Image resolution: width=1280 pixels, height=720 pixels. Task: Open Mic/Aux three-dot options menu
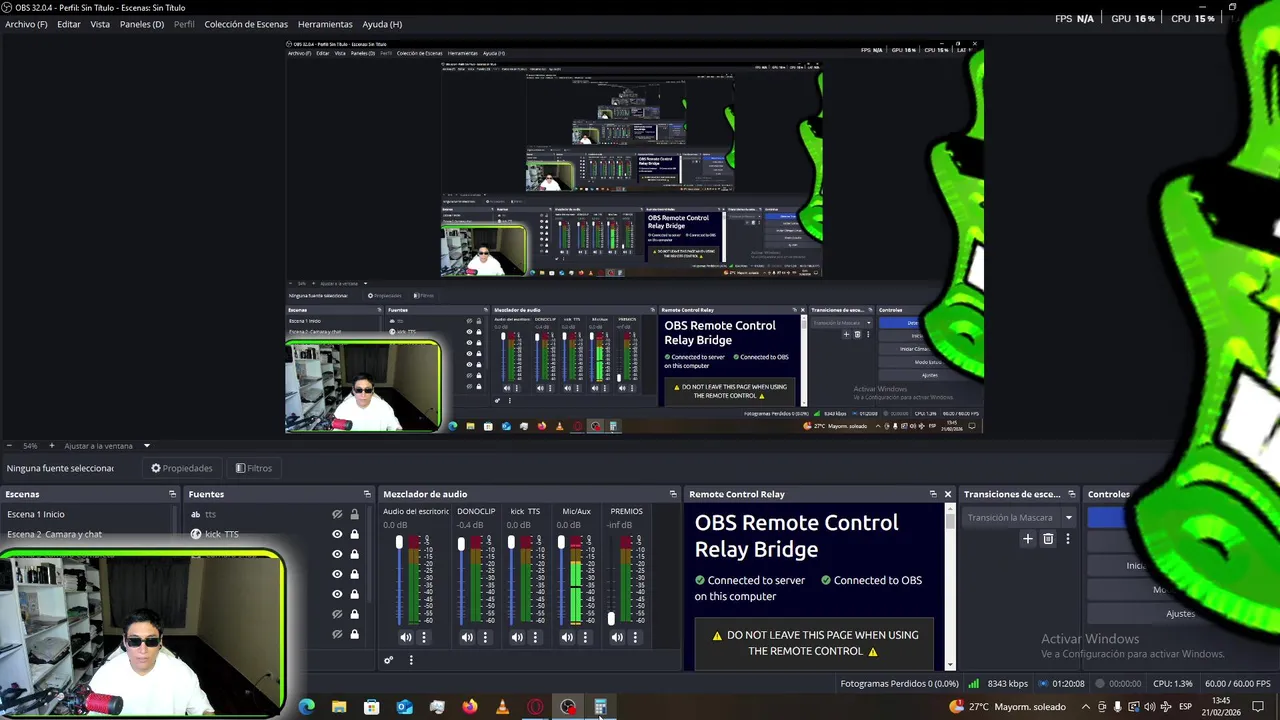pyautogui.click(x=585, y=637)
